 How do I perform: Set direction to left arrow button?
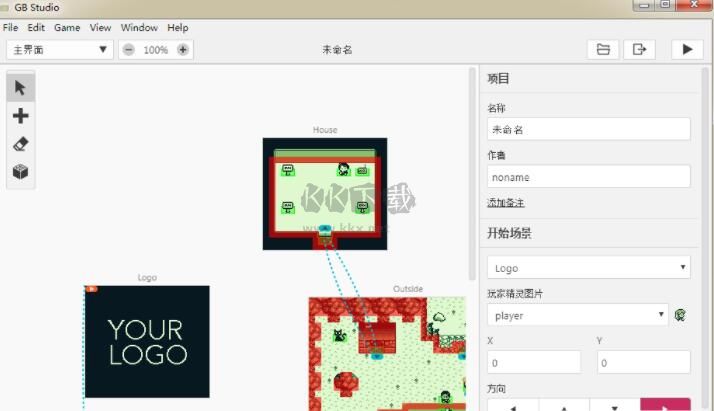(x=513, y=405)
